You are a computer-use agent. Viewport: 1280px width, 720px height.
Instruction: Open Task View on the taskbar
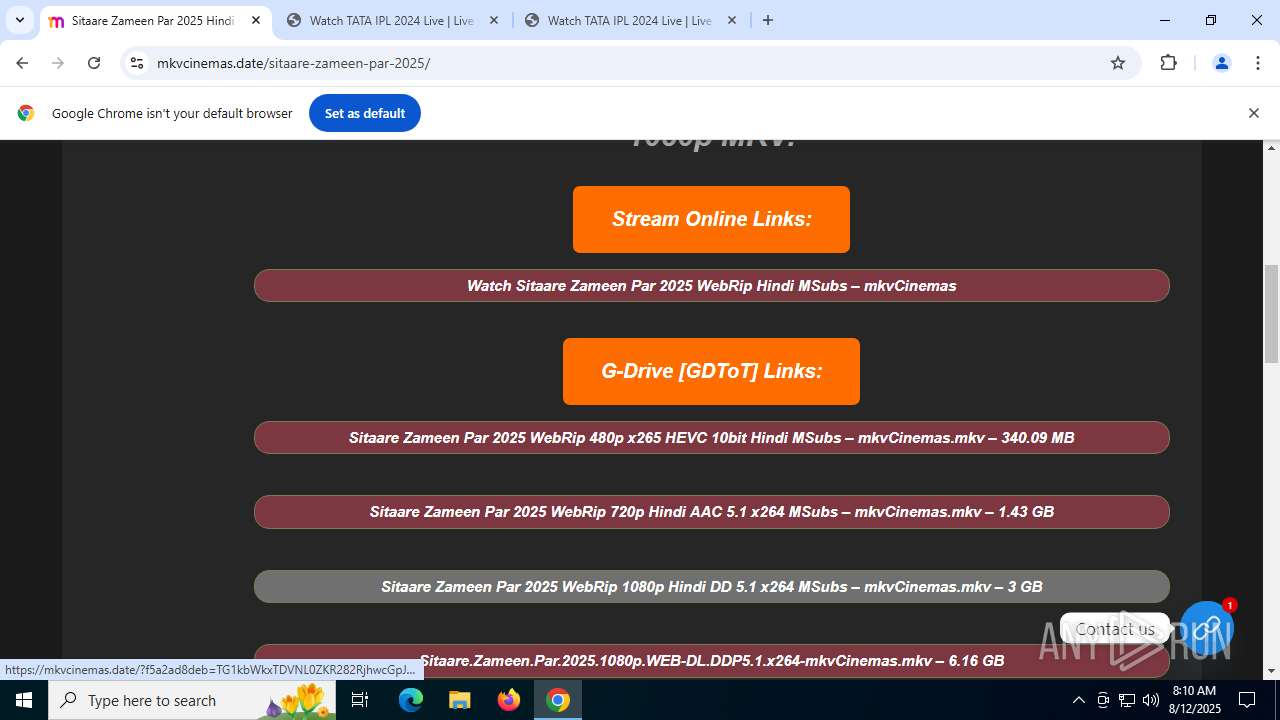[x=361, y=700]
